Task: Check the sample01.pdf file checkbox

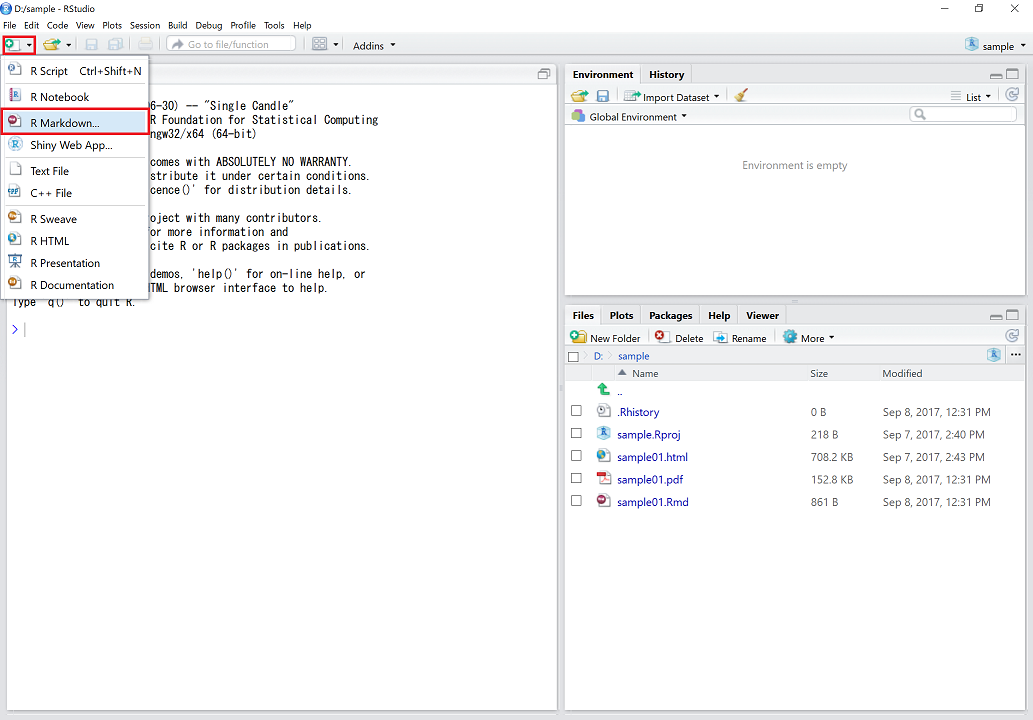Action: tap(576, 478)
